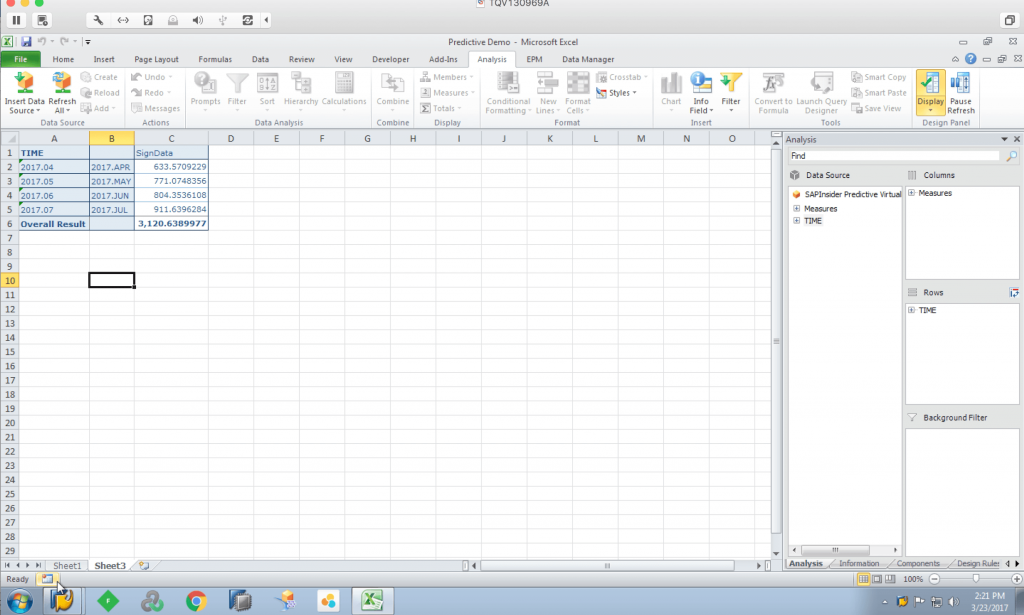Open the Calculations tool
Viewport: 1024px width, 615px height.
point(344,89)
